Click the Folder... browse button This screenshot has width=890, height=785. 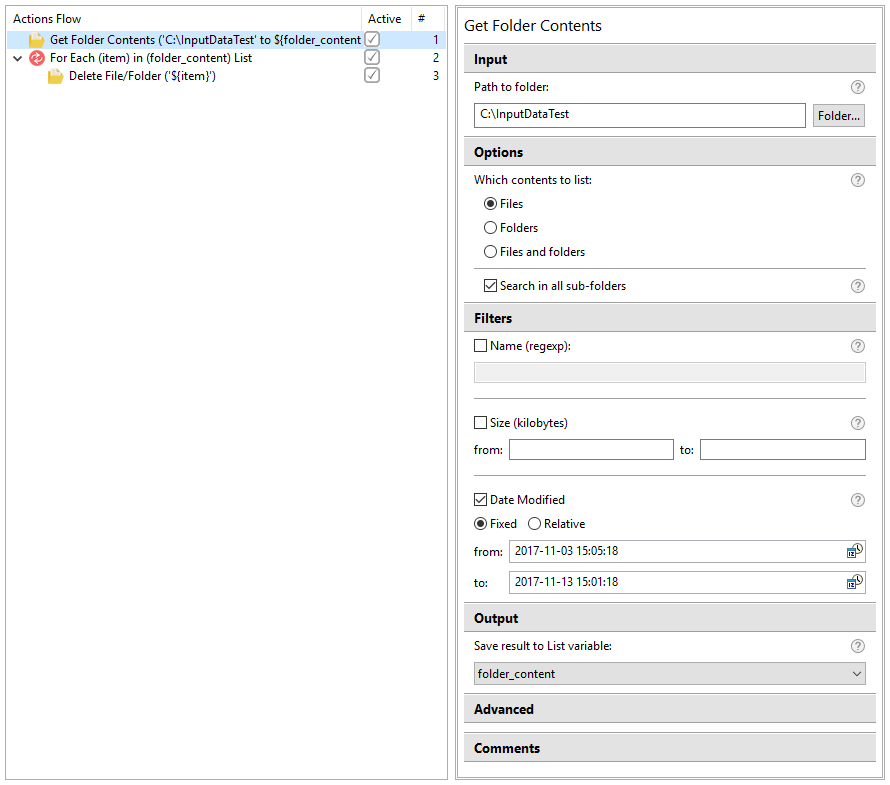838,116
